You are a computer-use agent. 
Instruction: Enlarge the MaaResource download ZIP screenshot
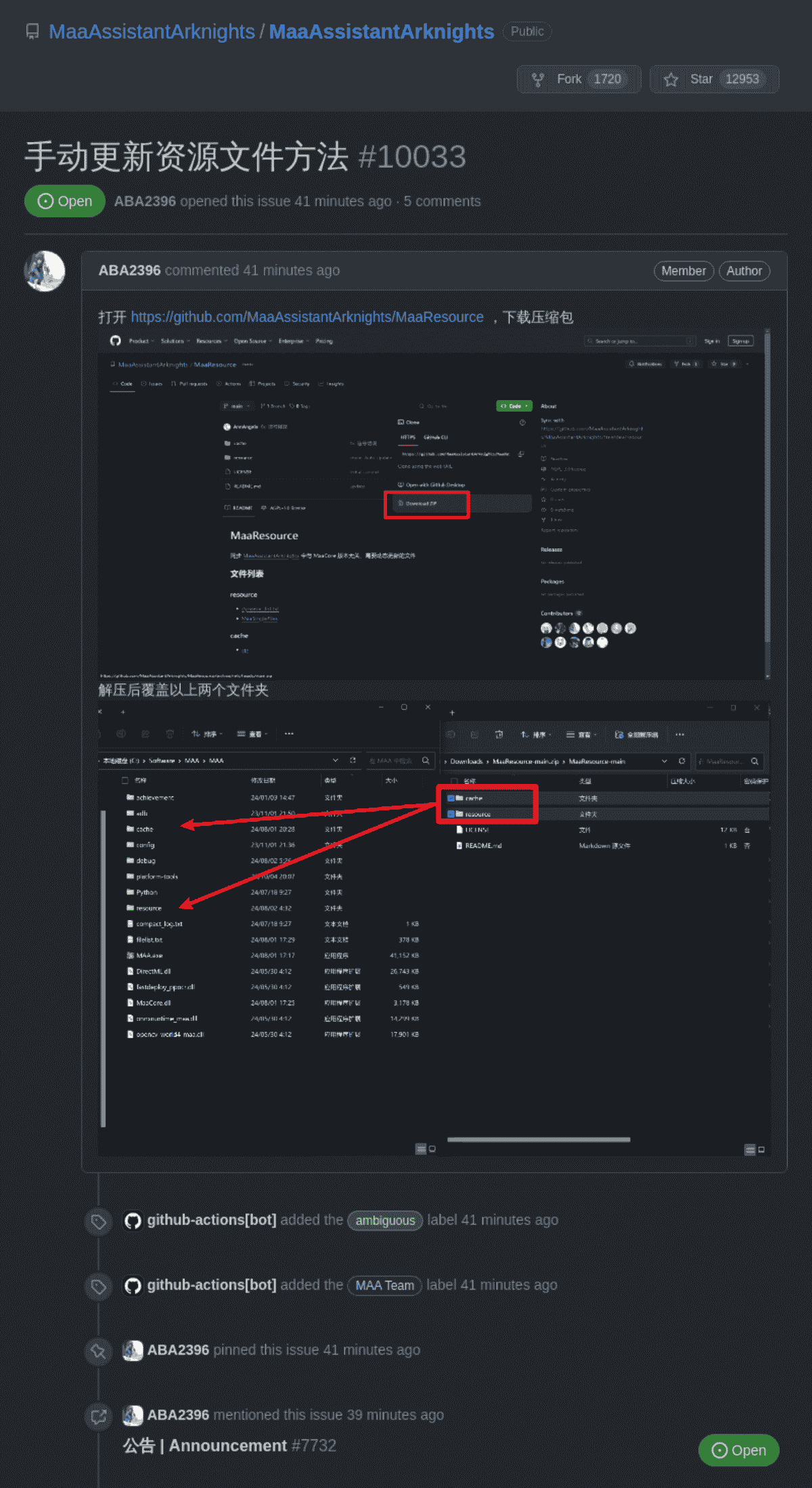433,504
